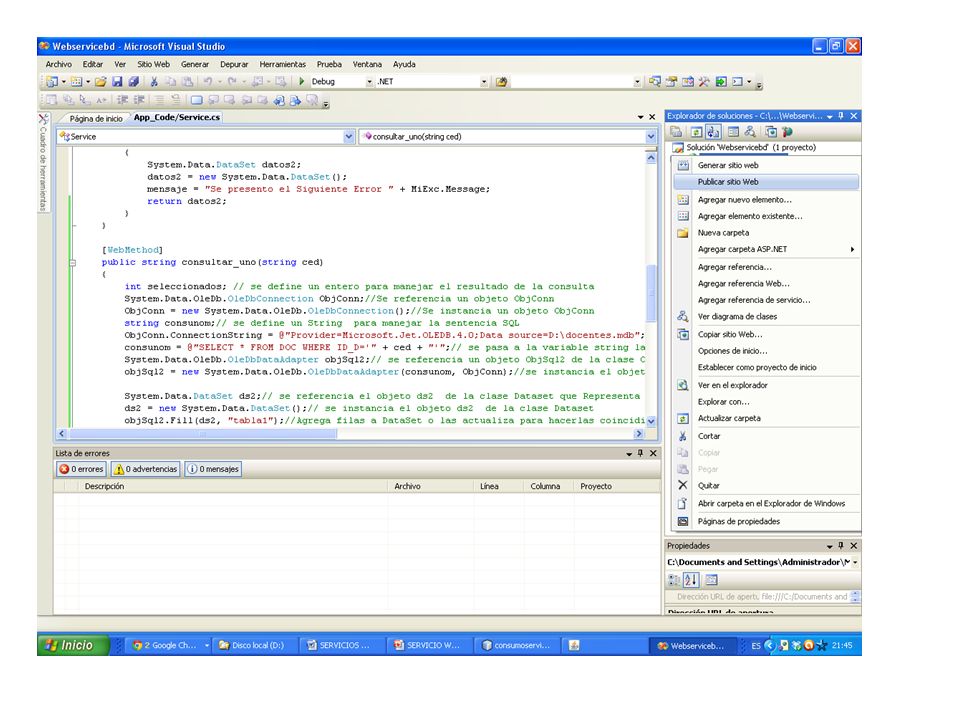
Task: Open the Object Browser toolbar icon
Action: click(688, 81)
